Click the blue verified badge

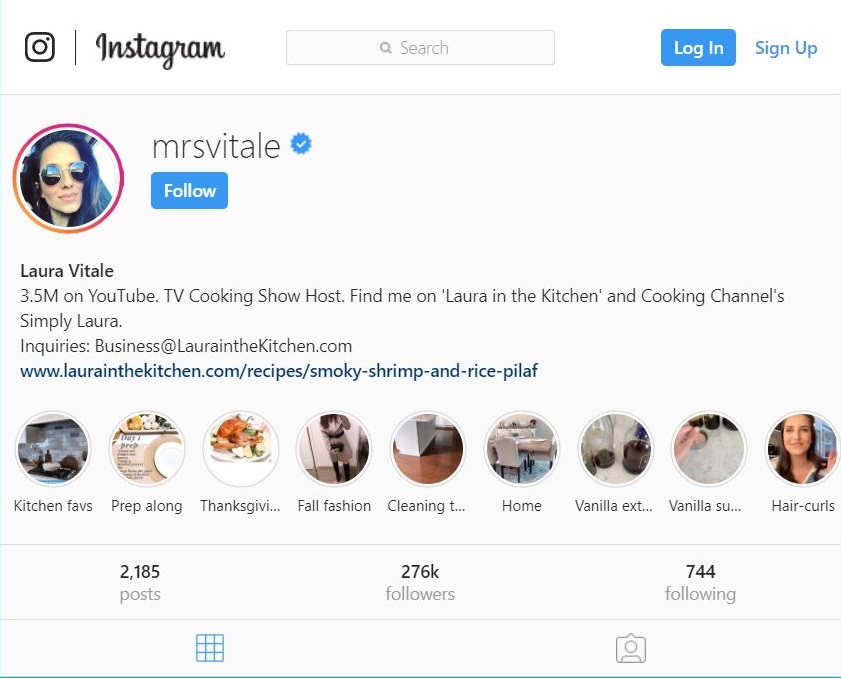[301, 144]
